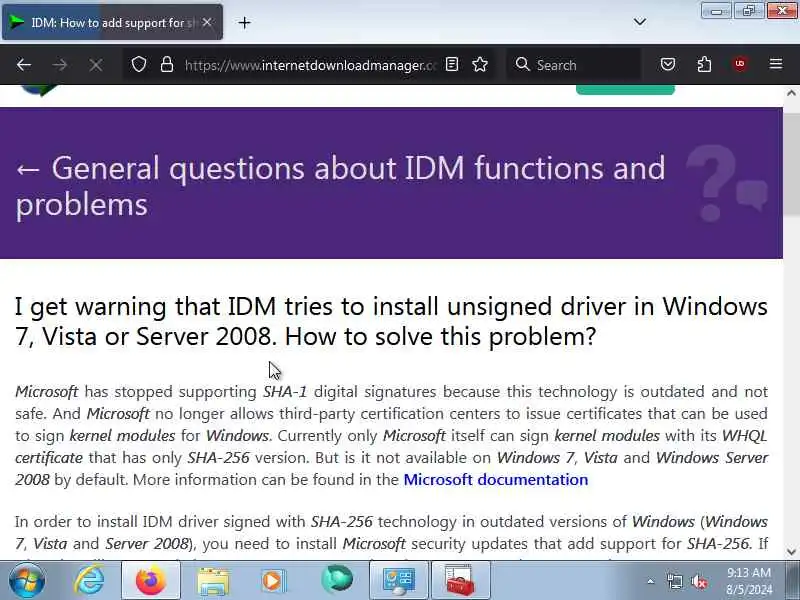Viewport: 800px width, 600px height.
Task: Open the red toolbox taskbar item
Action: point(460,580)
